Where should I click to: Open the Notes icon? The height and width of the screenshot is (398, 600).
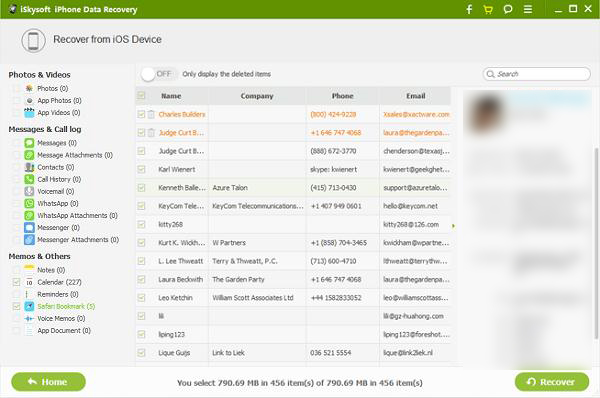pyautogui.click(x=29, y=270)
